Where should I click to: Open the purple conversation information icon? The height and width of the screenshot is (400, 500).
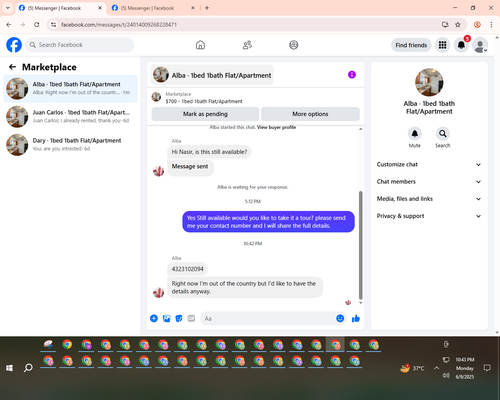[x=352, y=75]
